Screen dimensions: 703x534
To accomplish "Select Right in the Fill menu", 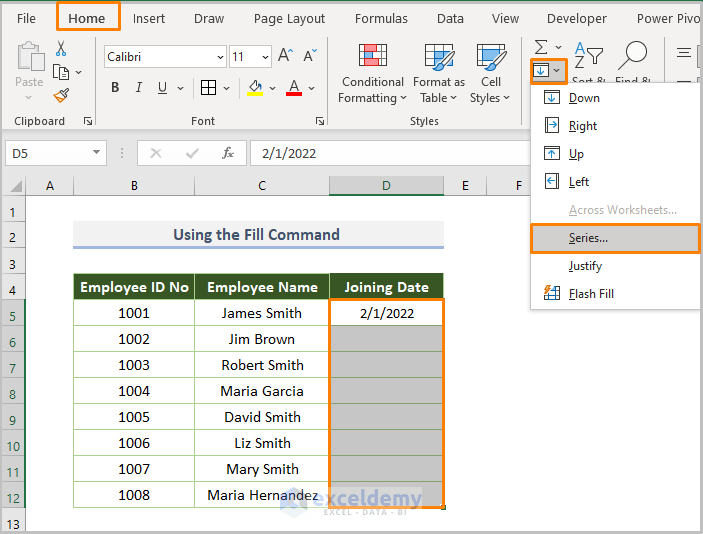I will tap(615, 126).
